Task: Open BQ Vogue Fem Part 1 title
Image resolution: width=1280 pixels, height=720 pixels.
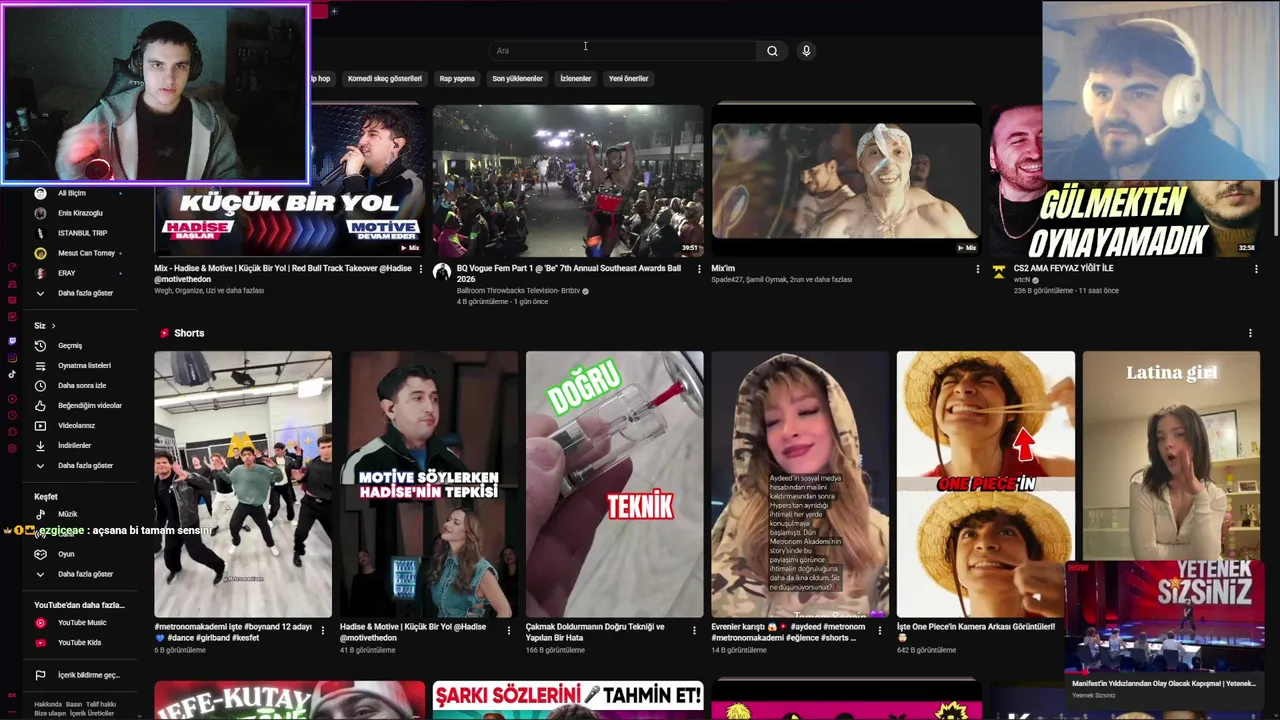Action: tap(568, 273)
